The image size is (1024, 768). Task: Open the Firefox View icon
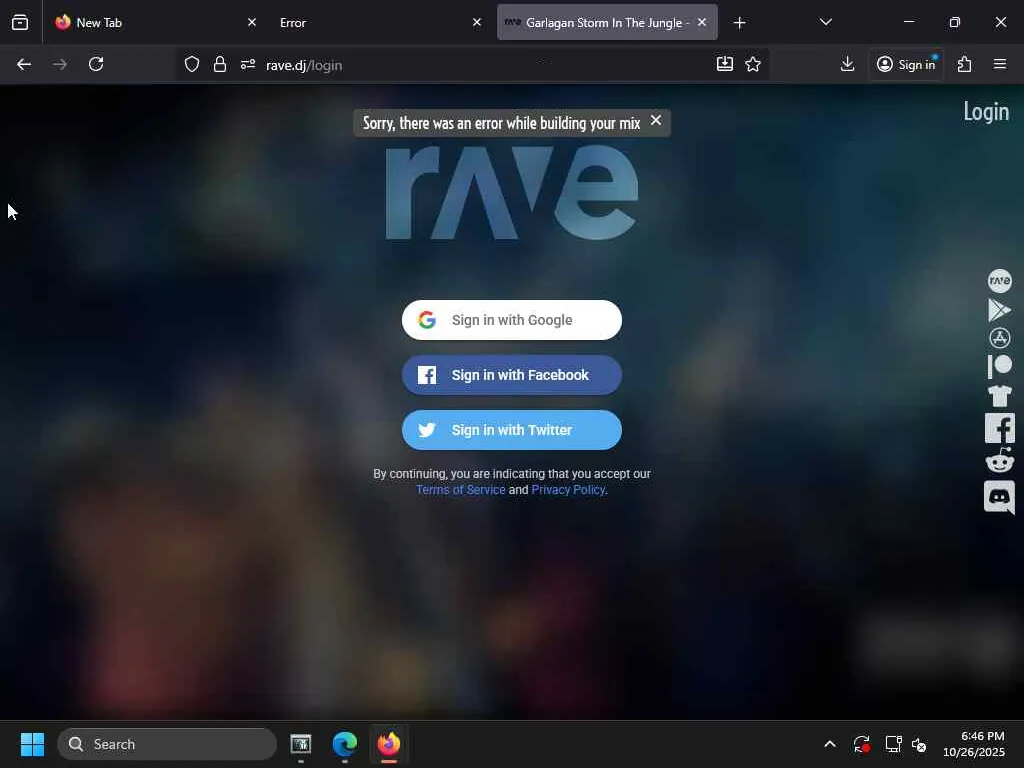pyautogui.click(x=20, y=22)
